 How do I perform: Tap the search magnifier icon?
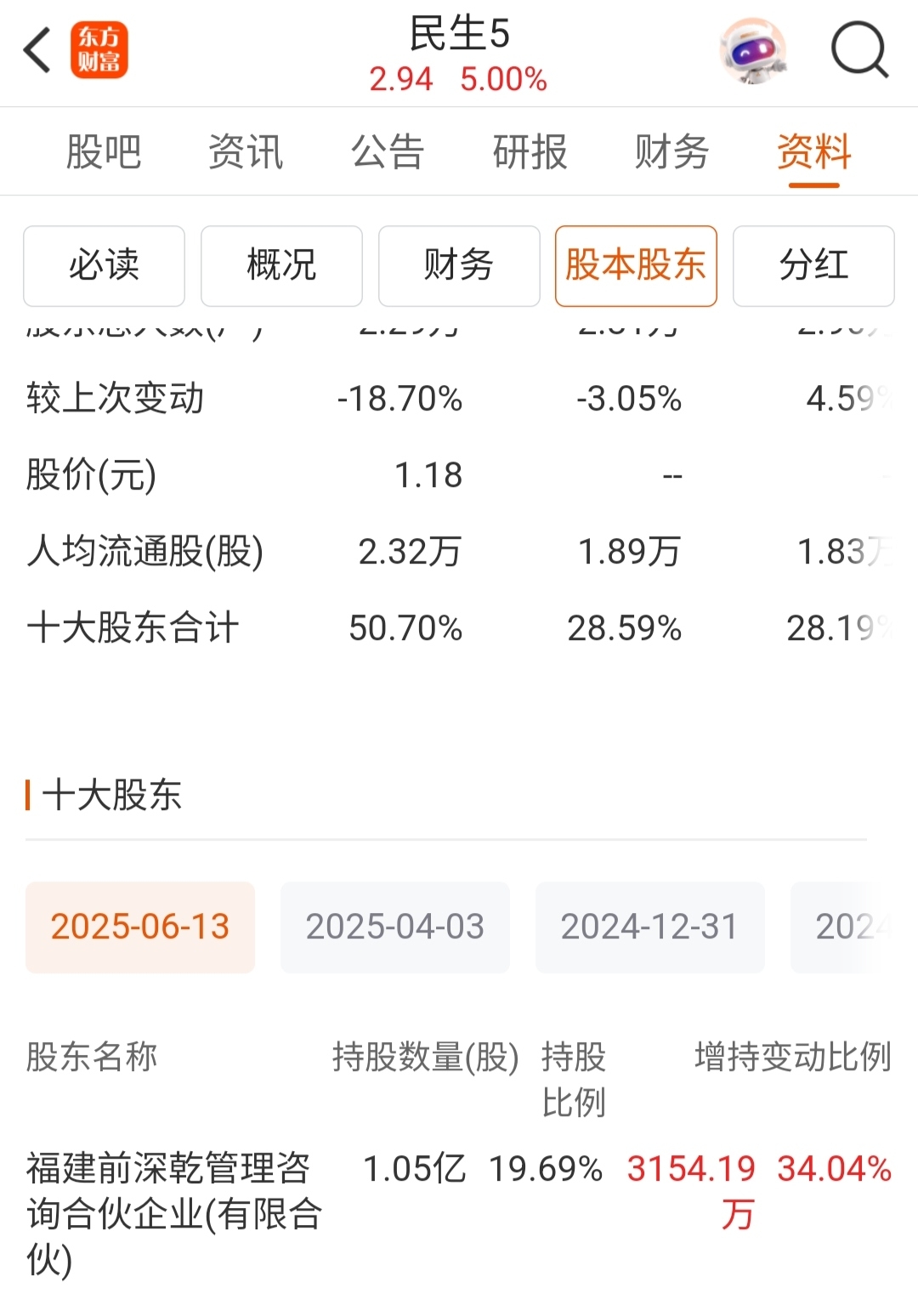860,51
